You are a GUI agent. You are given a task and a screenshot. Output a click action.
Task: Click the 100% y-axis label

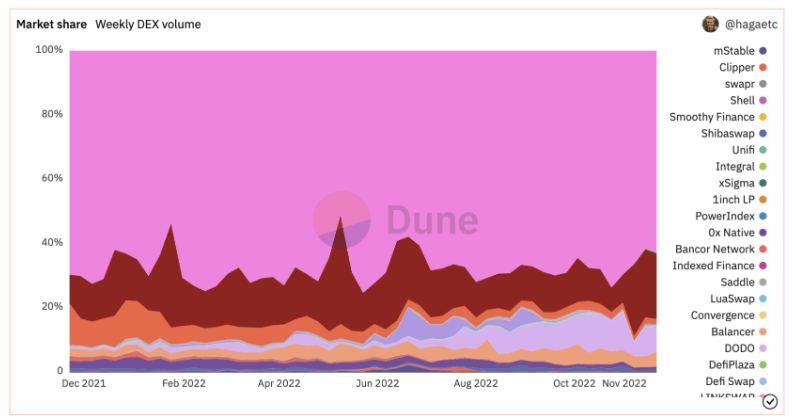coord(49,50)
